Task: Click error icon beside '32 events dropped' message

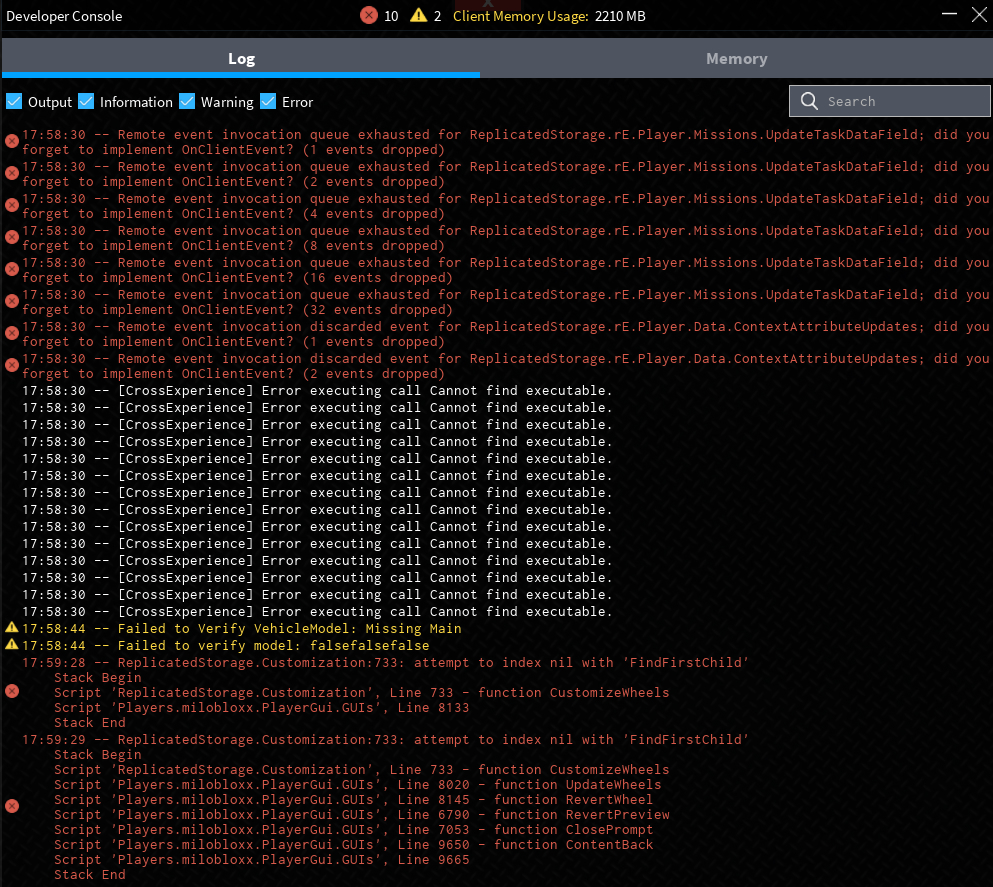Action: tap(12, 301)
